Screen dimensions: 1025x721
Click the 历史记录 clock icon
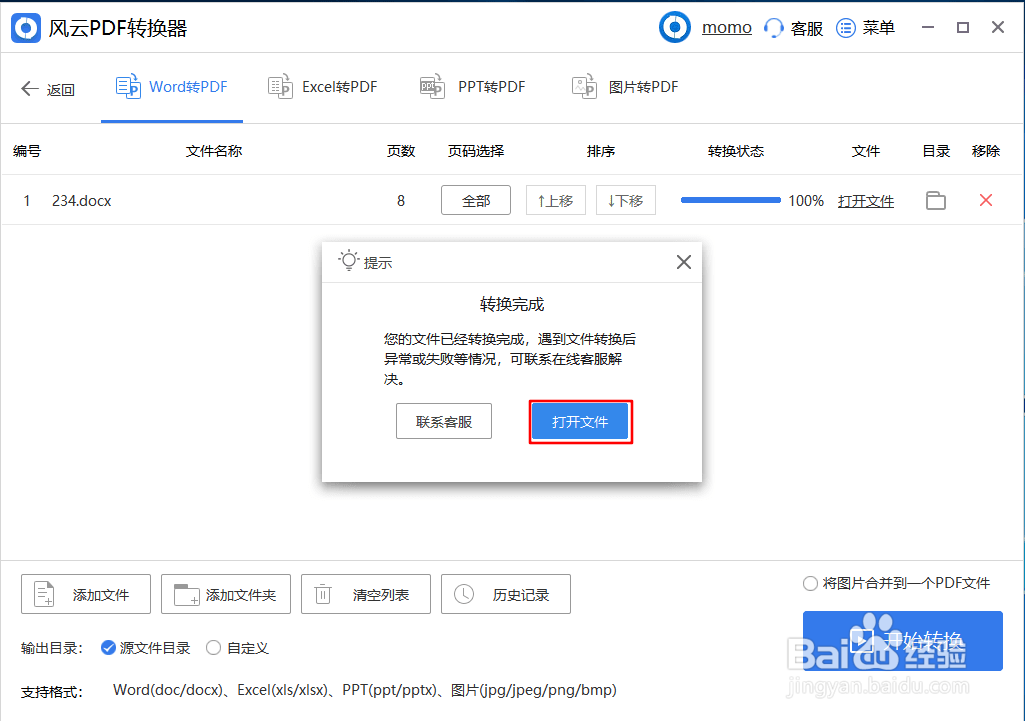tap(461, 593)
